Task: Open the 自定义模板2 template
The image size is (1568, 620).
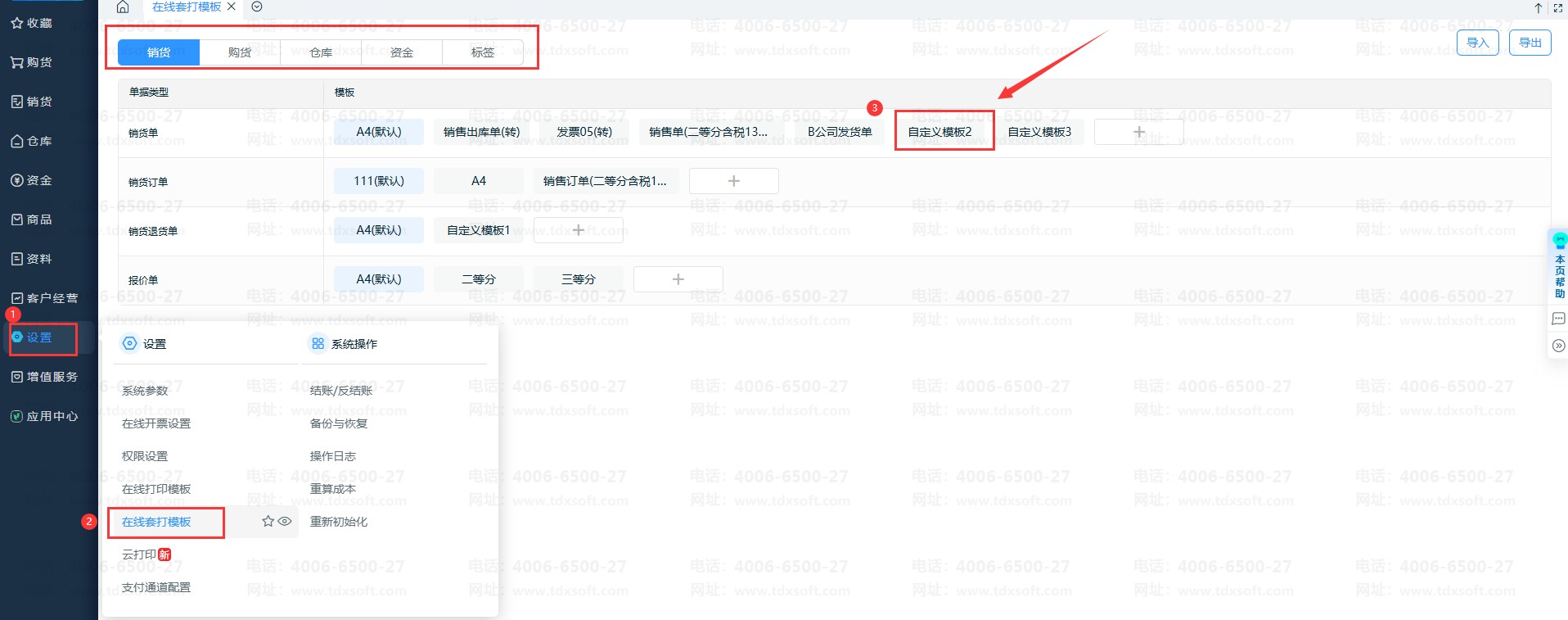Action: click(x=939, y=132)
